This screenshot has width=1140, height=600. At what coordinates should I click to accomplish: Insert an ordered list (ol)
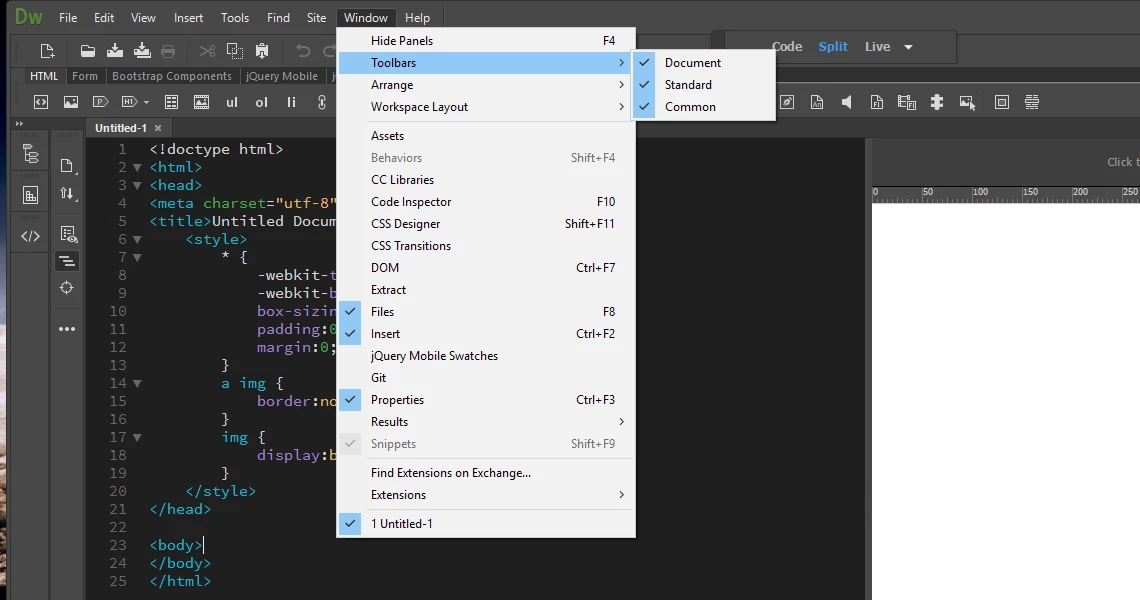[262, 103]
